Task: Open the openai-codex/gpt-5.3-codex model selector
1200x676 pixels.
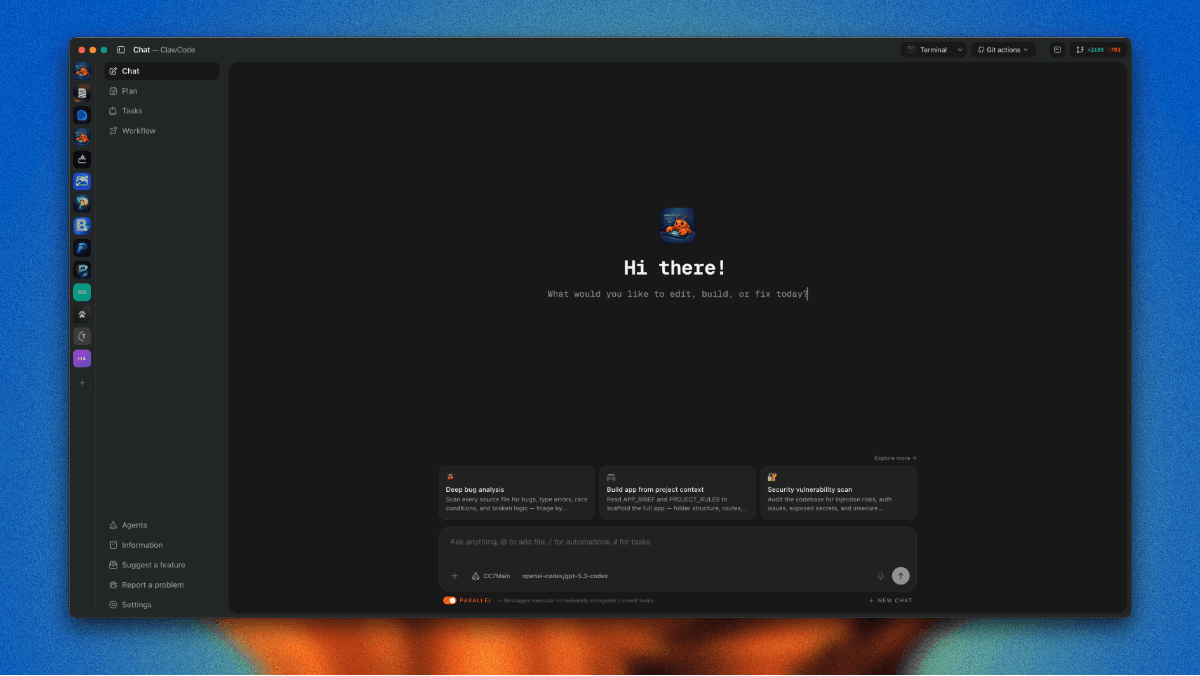Action: point(565,576)
